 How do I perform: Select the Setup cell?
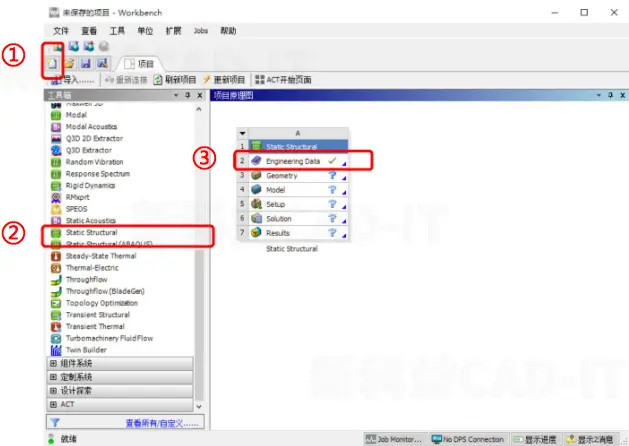pos(298,205)
